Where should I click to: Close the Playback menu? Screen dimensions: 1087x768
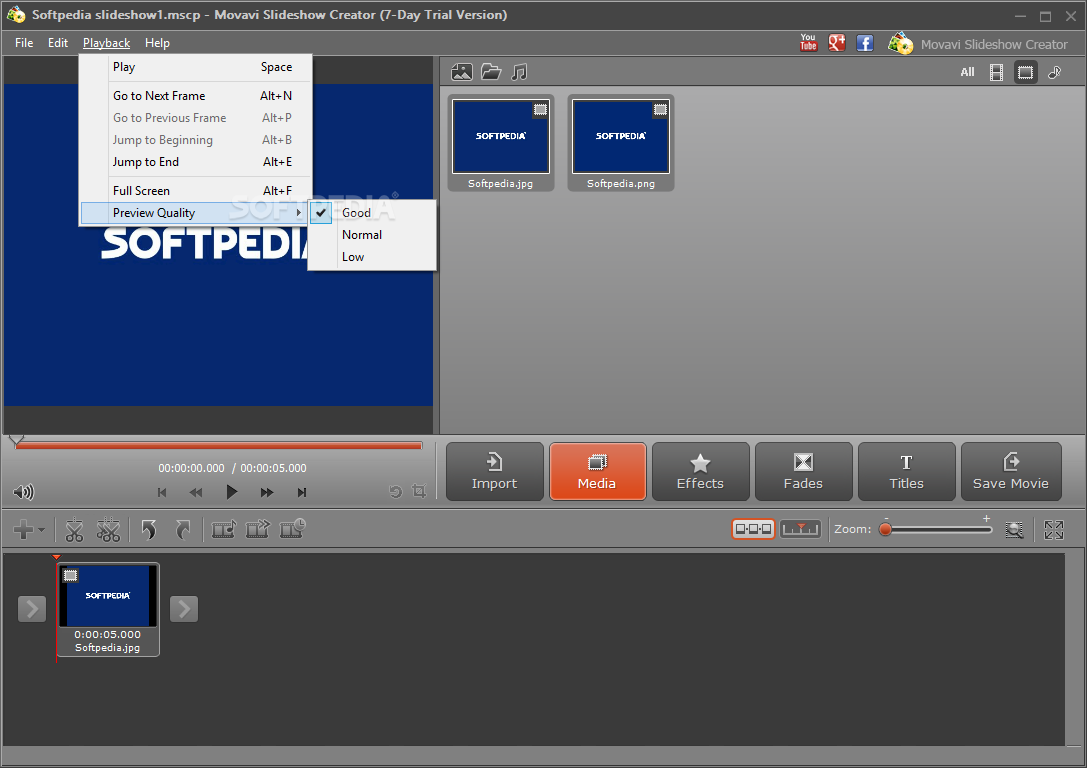(x=107, y=43)
